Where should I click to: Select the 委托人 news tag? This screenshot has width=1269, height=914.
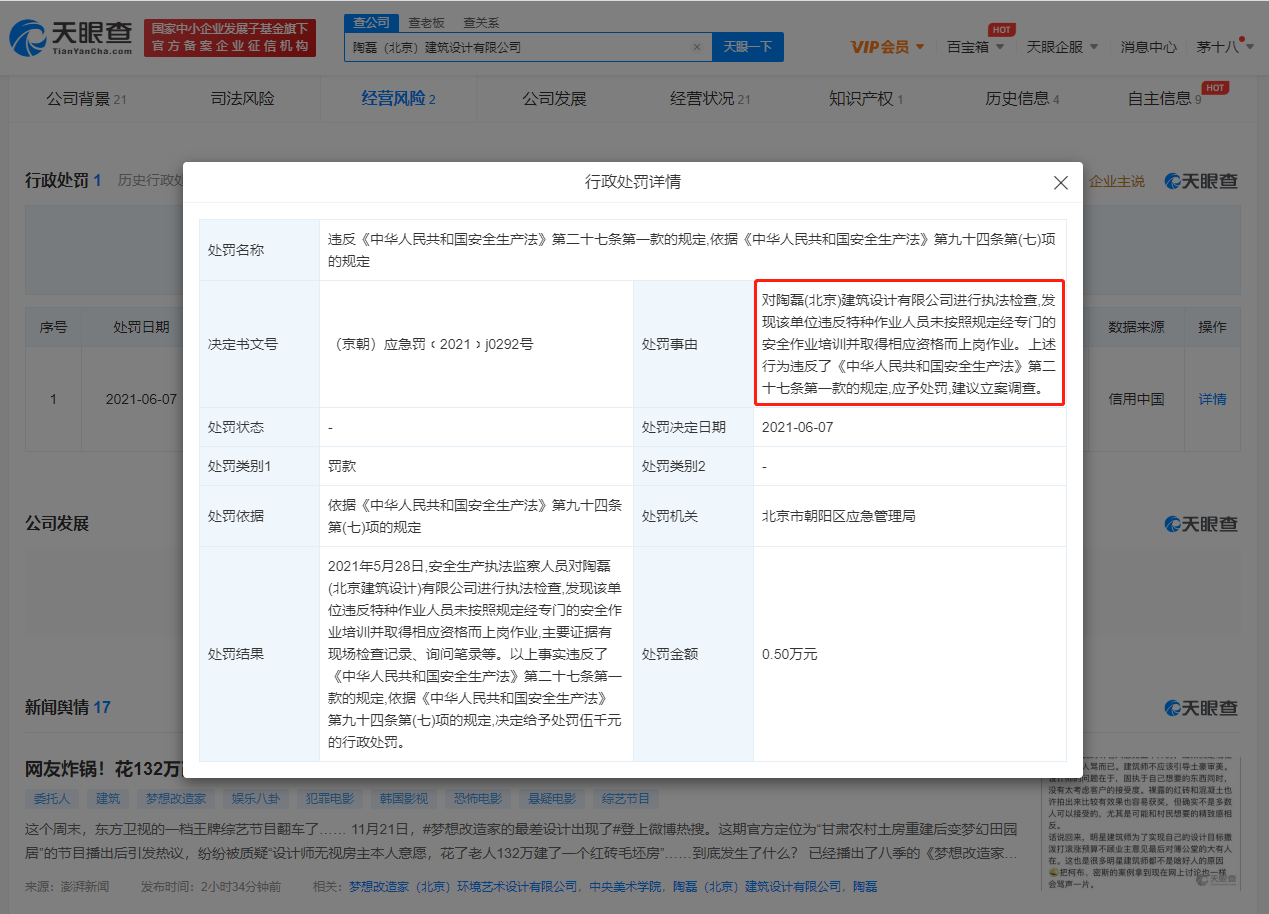pyautogui.click(x=50, y=798)
